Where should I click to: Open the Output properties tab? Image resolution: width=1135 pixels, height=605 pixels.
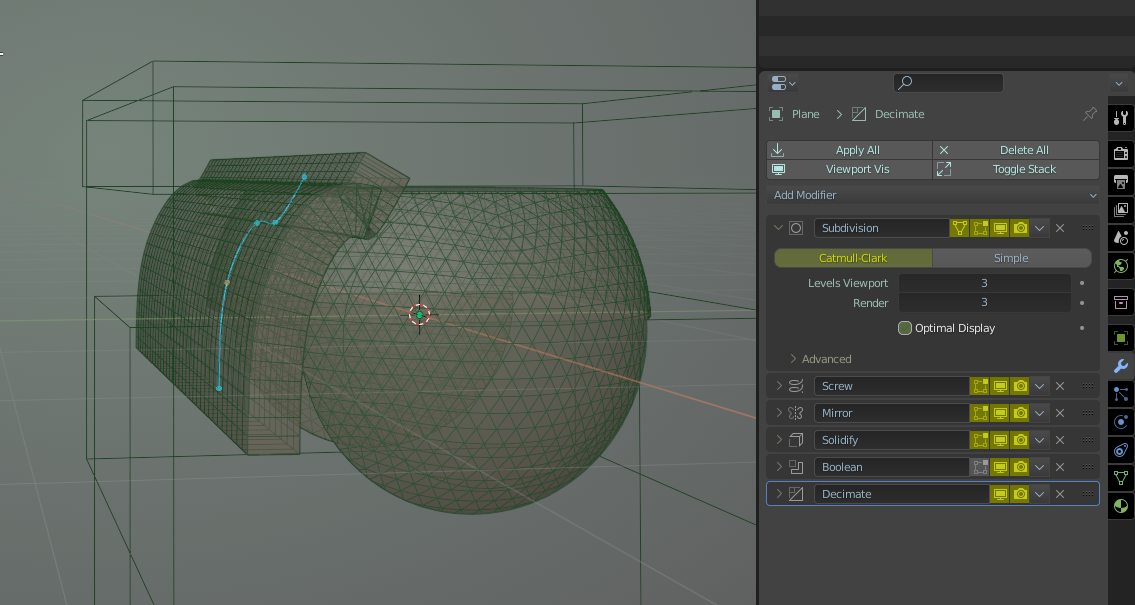pos(1121,182)
